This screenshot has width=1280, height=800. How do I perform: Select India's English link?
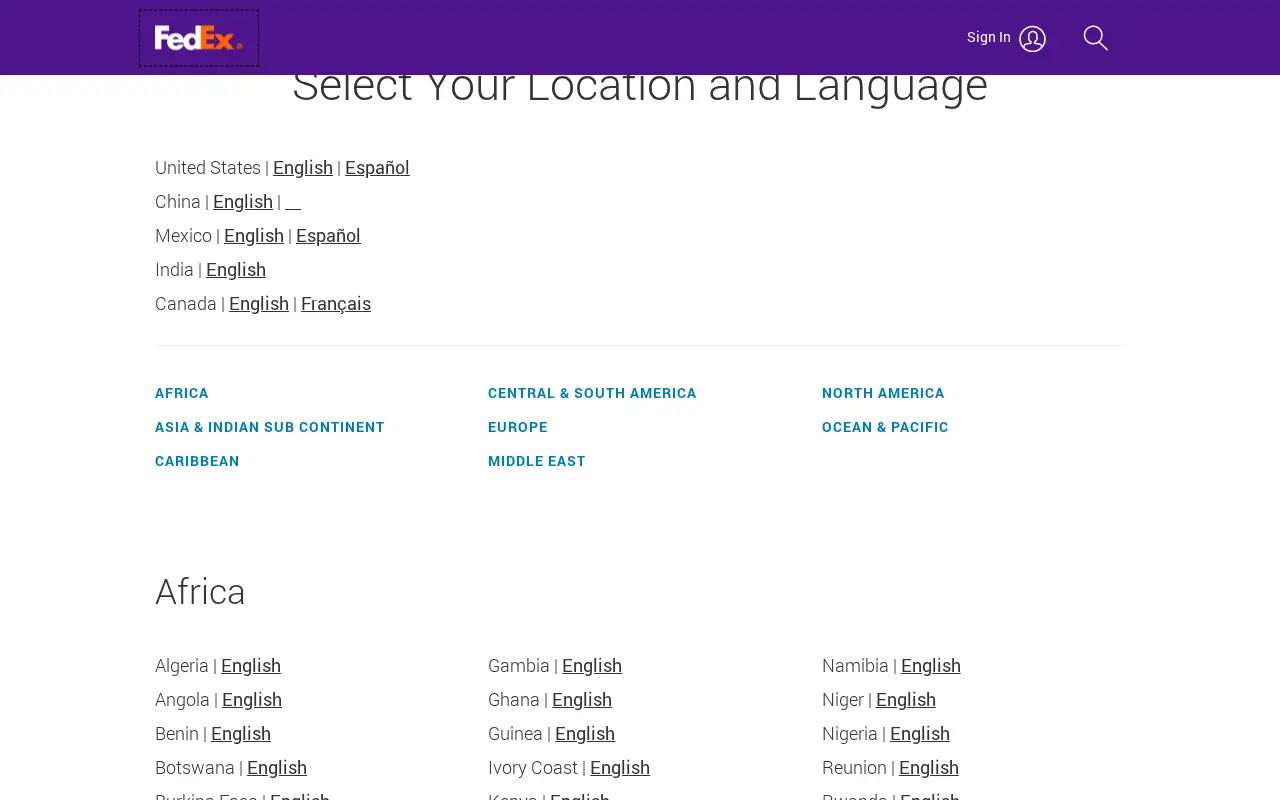pyautogui.click(x=236, y=270)
